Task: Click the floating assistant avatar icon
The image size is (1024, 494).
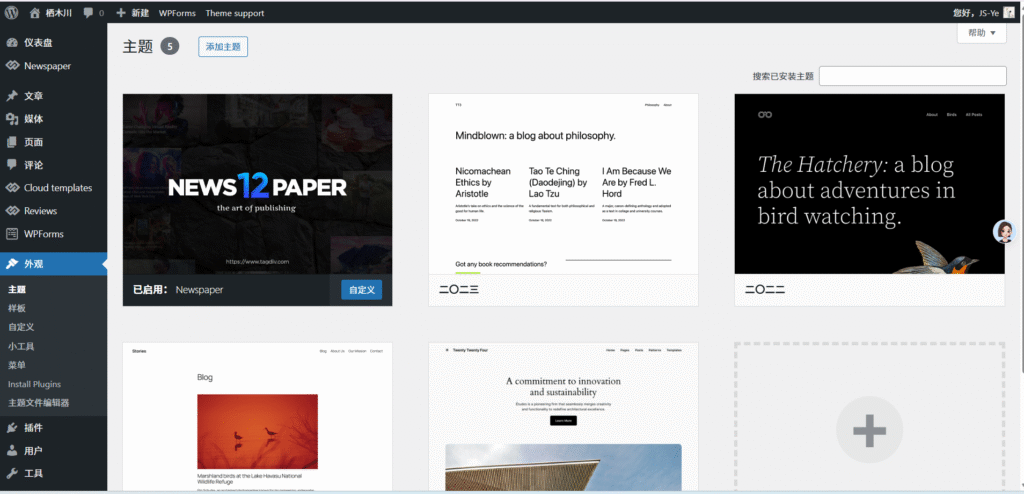Action: tap(1004, 231)
